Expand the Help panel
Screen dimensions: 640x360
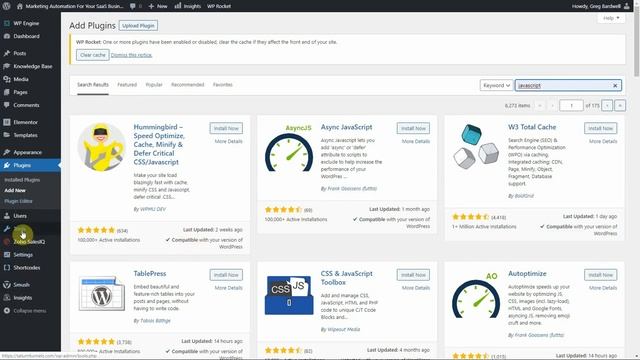611,18
